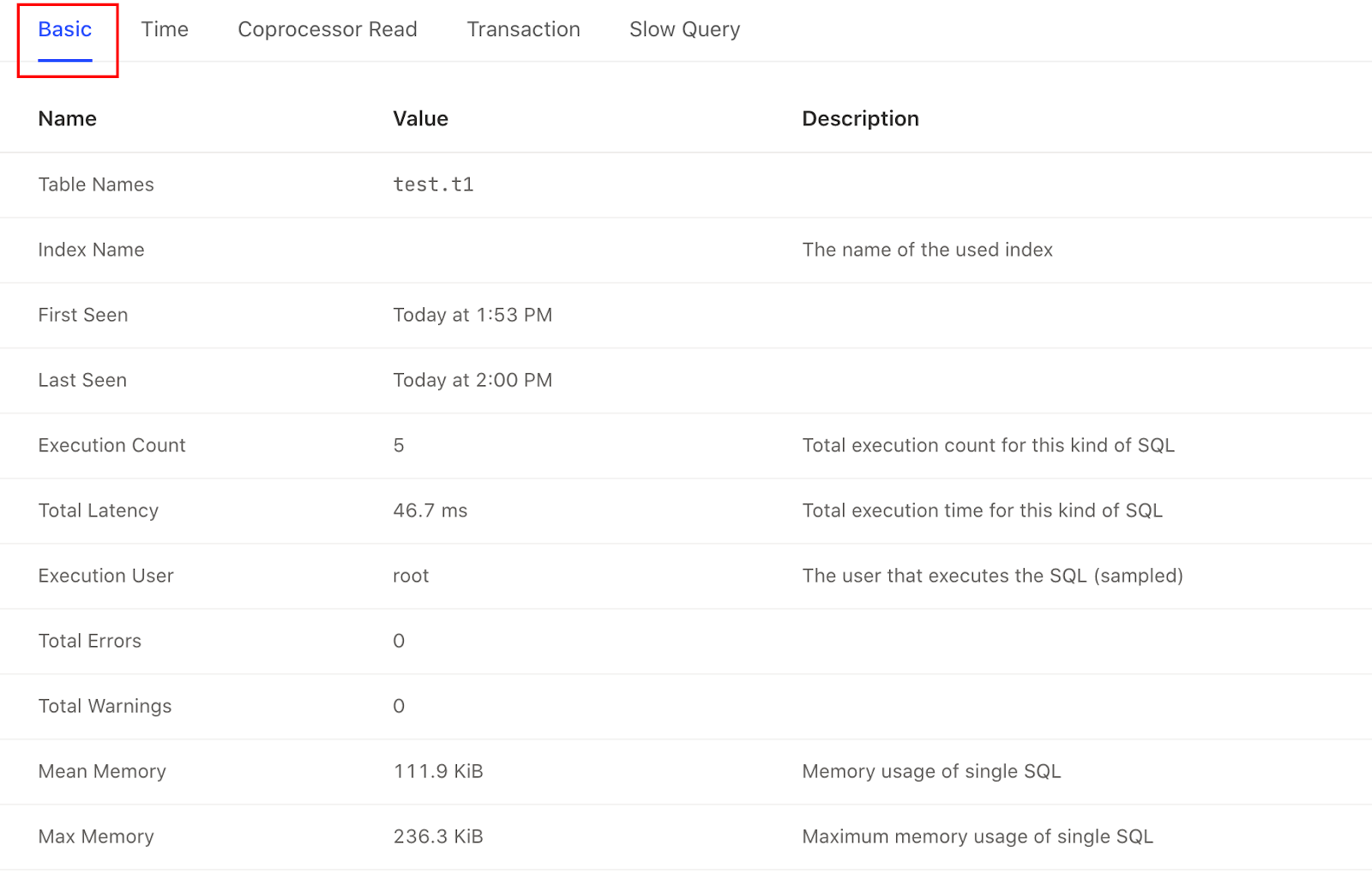Image resolution: width=1372 pixels, height=887 pixels.
Task: Click the Last Seen row
Action: point(81,380)
